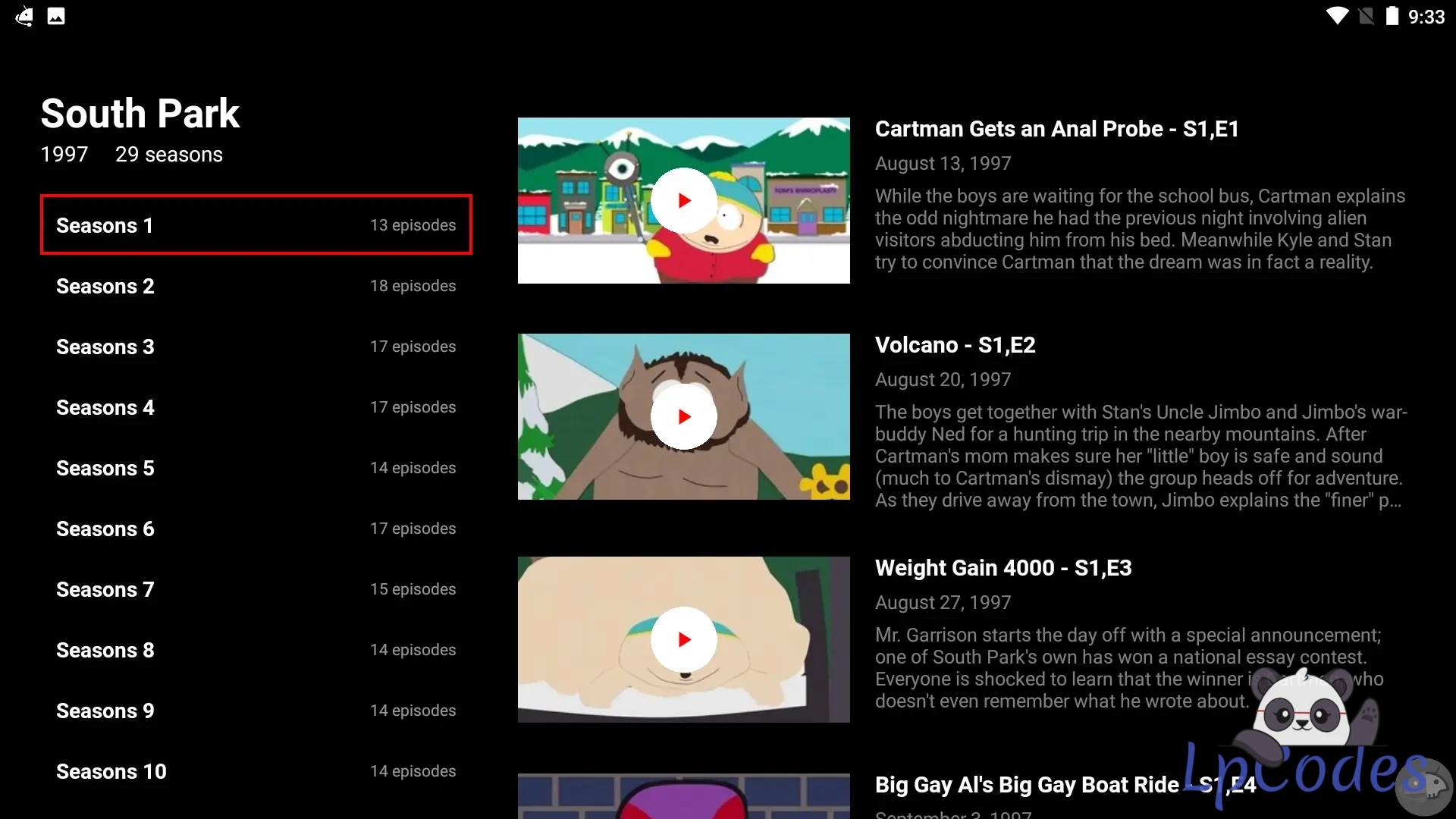
Task: Open thumbnail for Cartman Gets an Anal Probe
Action: 684,201
